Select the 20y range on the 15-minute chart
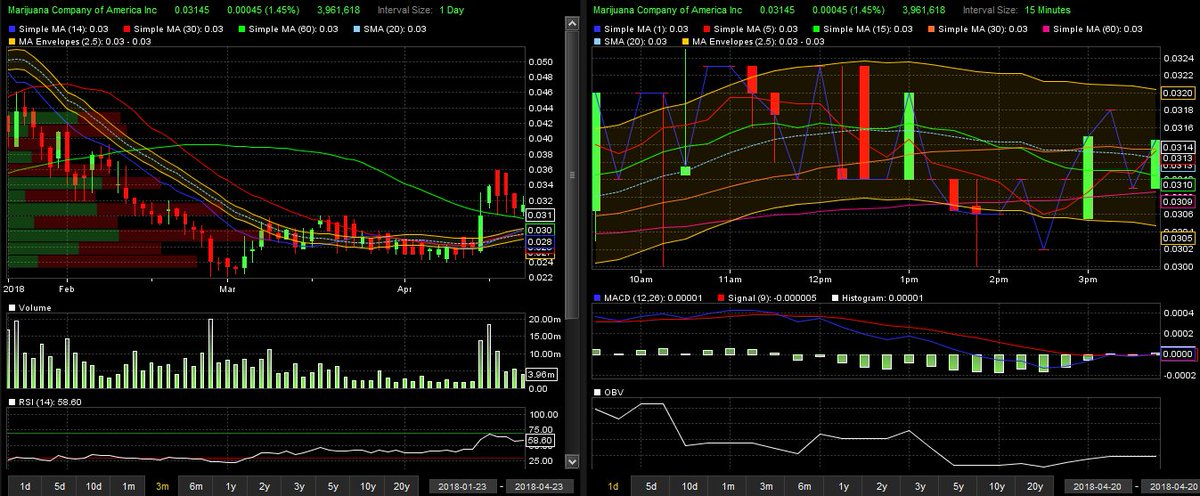 point(1035,486)
